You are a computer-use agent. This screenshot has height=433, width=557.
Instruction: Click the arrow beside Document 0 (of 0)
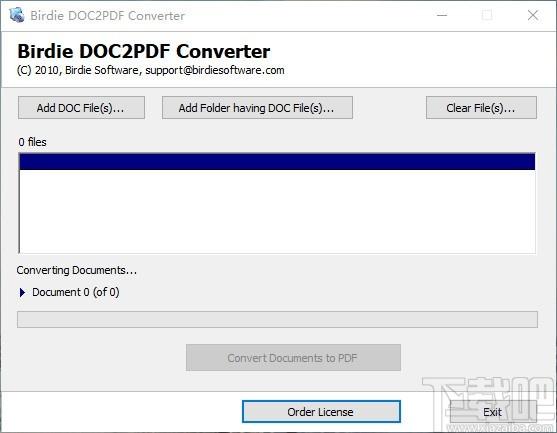22,292
